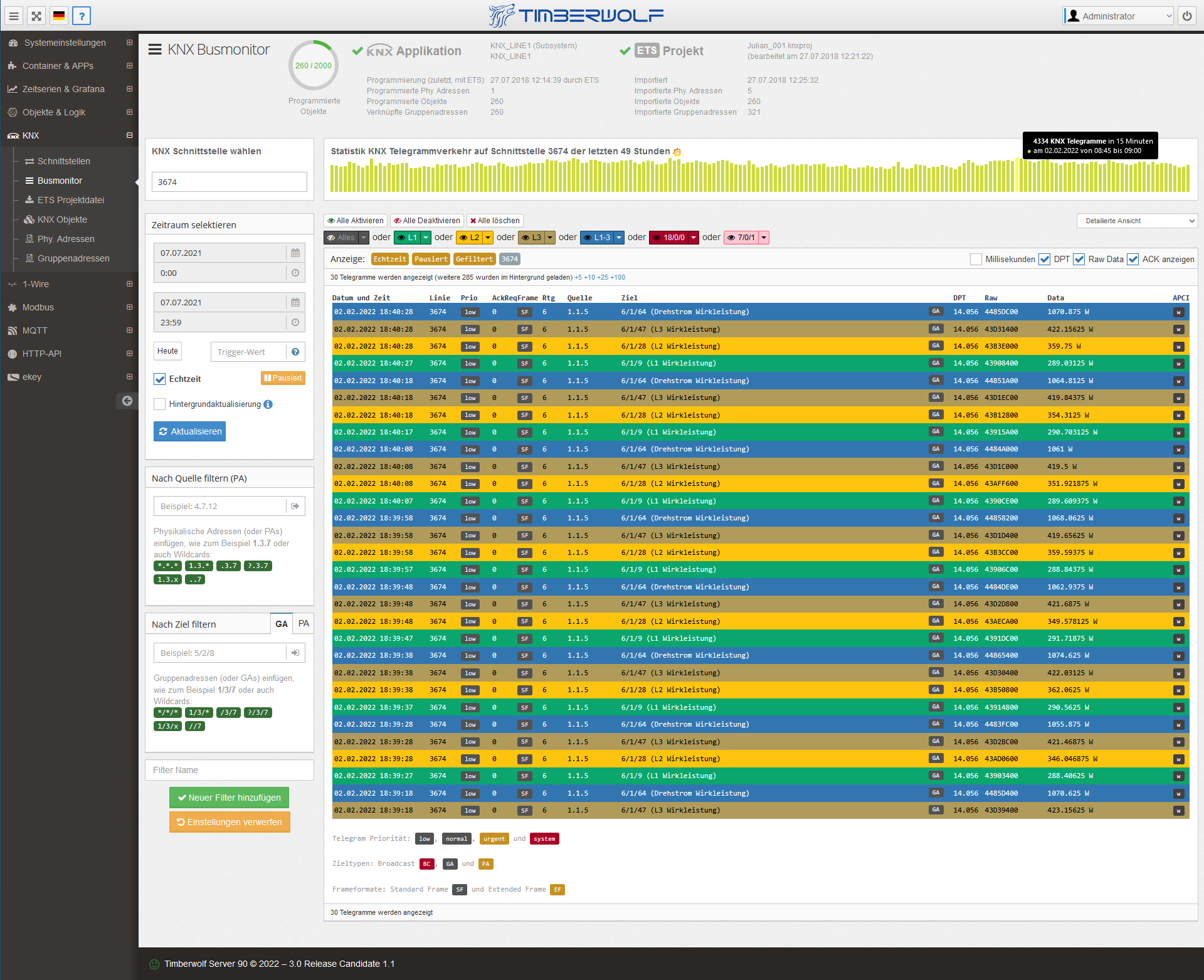Click the 1.3.* wildcard example tag
The image size is (1204, 980).
[199, 566]
